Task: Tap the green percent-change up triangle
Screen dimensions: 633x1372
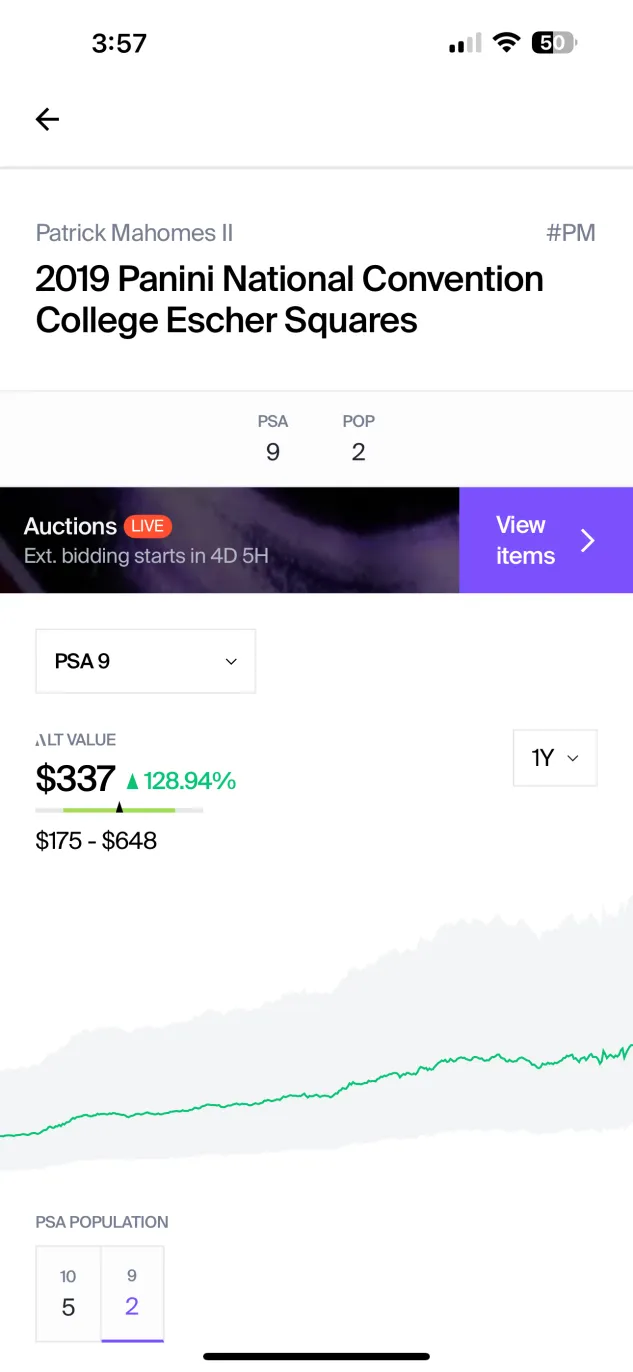Action: point(132,781)
